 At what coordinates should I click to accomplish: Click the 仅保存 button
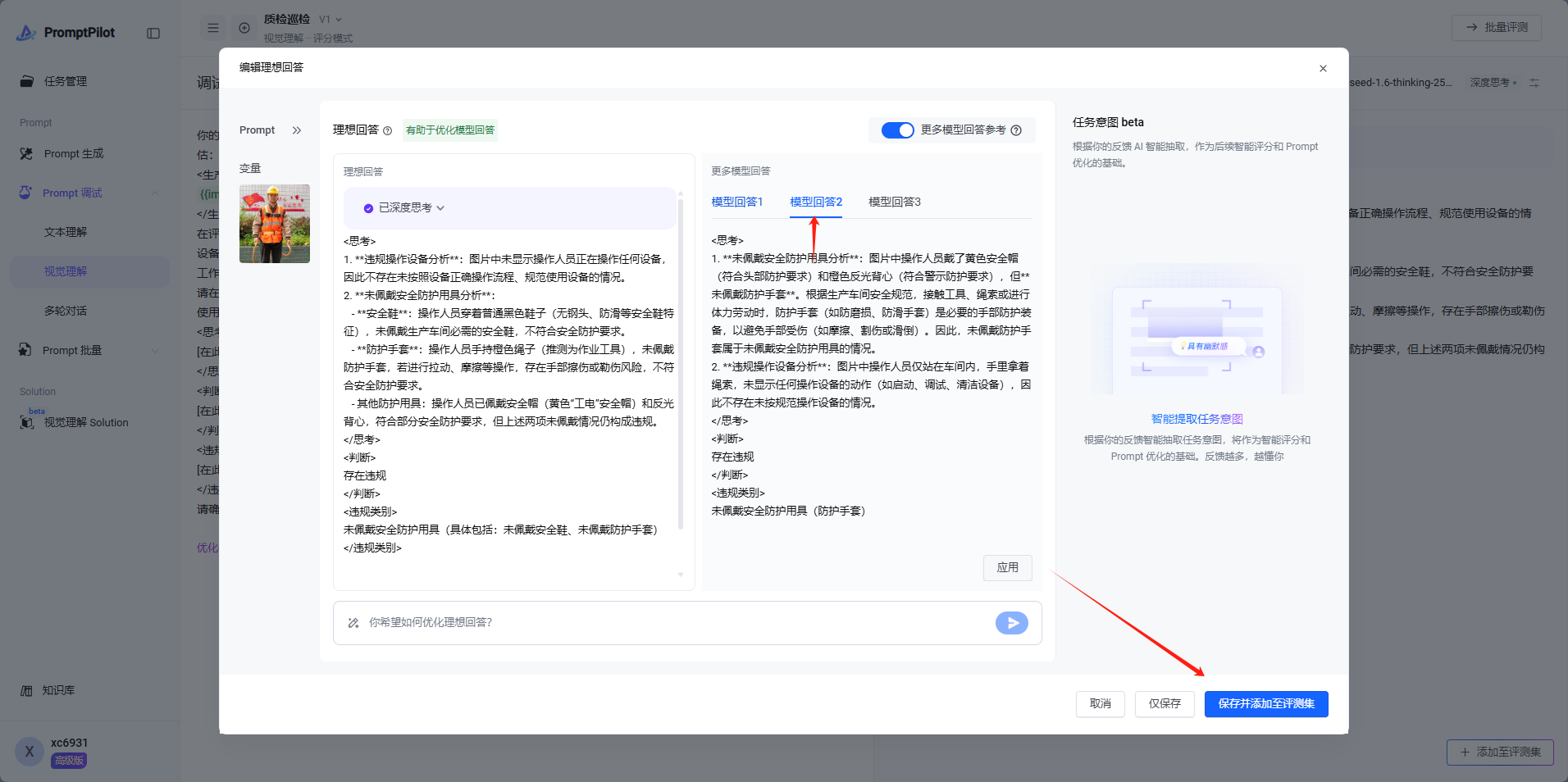(1165, 704)
